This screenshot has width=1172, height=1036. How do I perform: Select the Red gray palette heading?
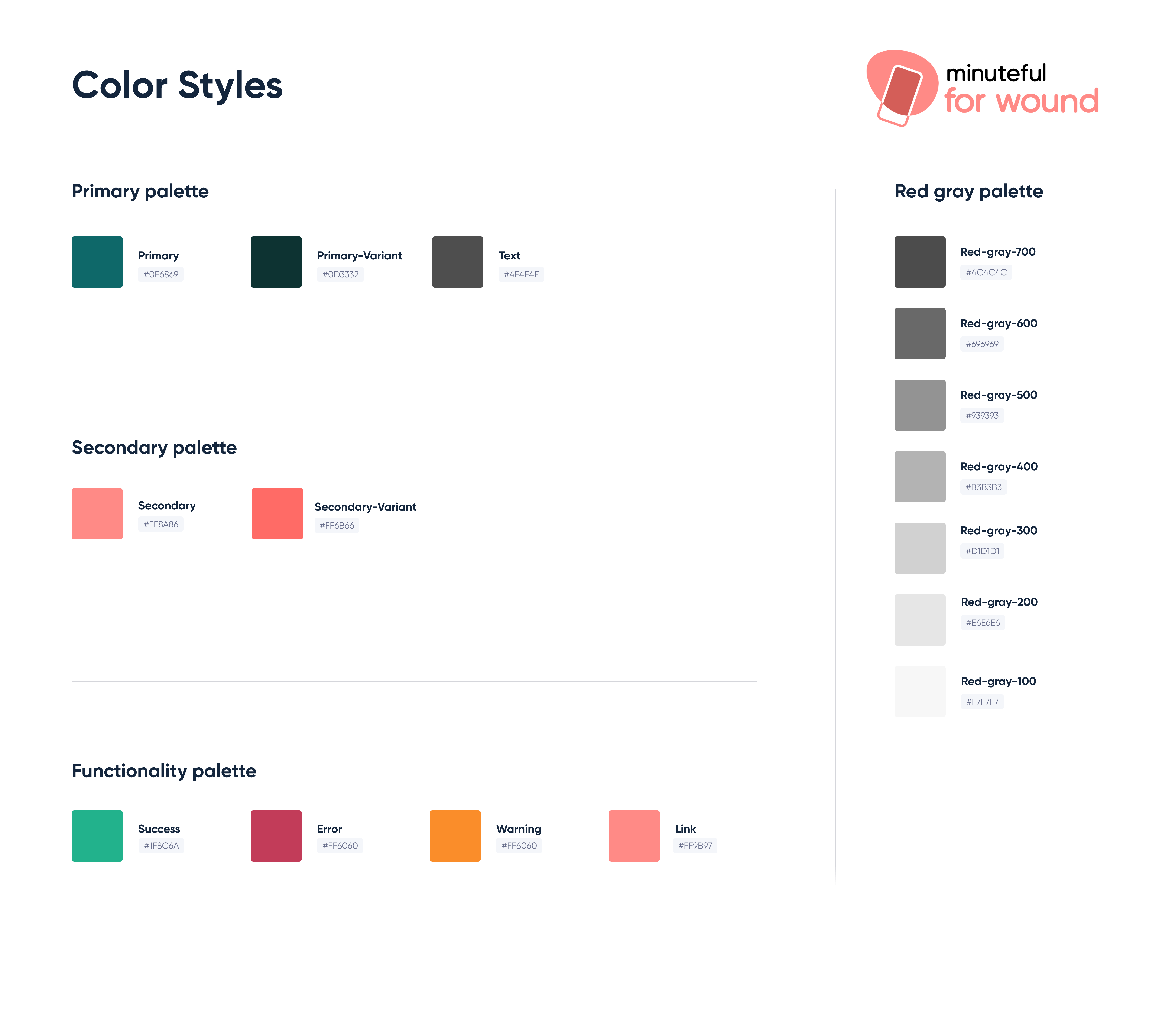968,191
